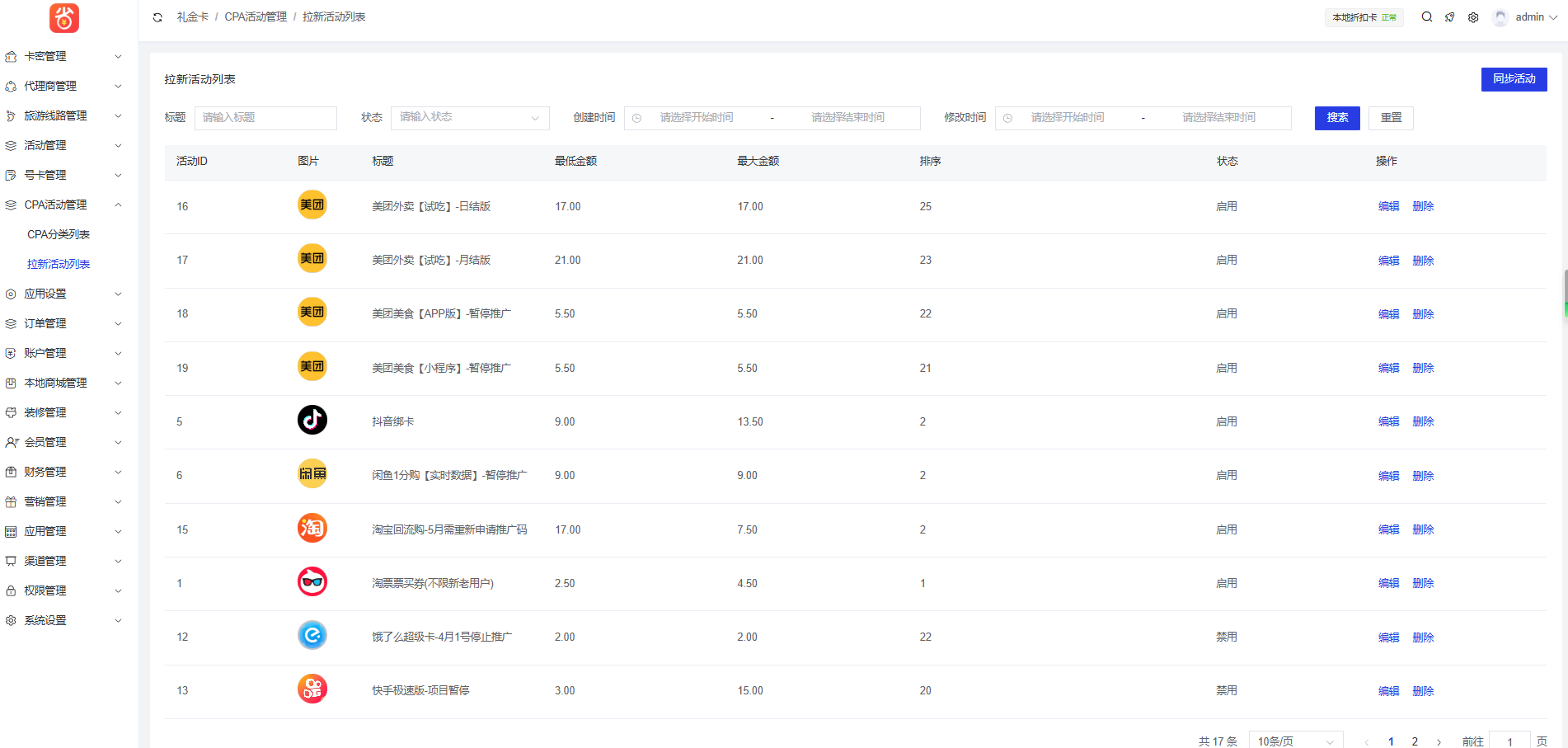Click the Douyin icon for 抖音绑卡 row

[x=312, y=421]
